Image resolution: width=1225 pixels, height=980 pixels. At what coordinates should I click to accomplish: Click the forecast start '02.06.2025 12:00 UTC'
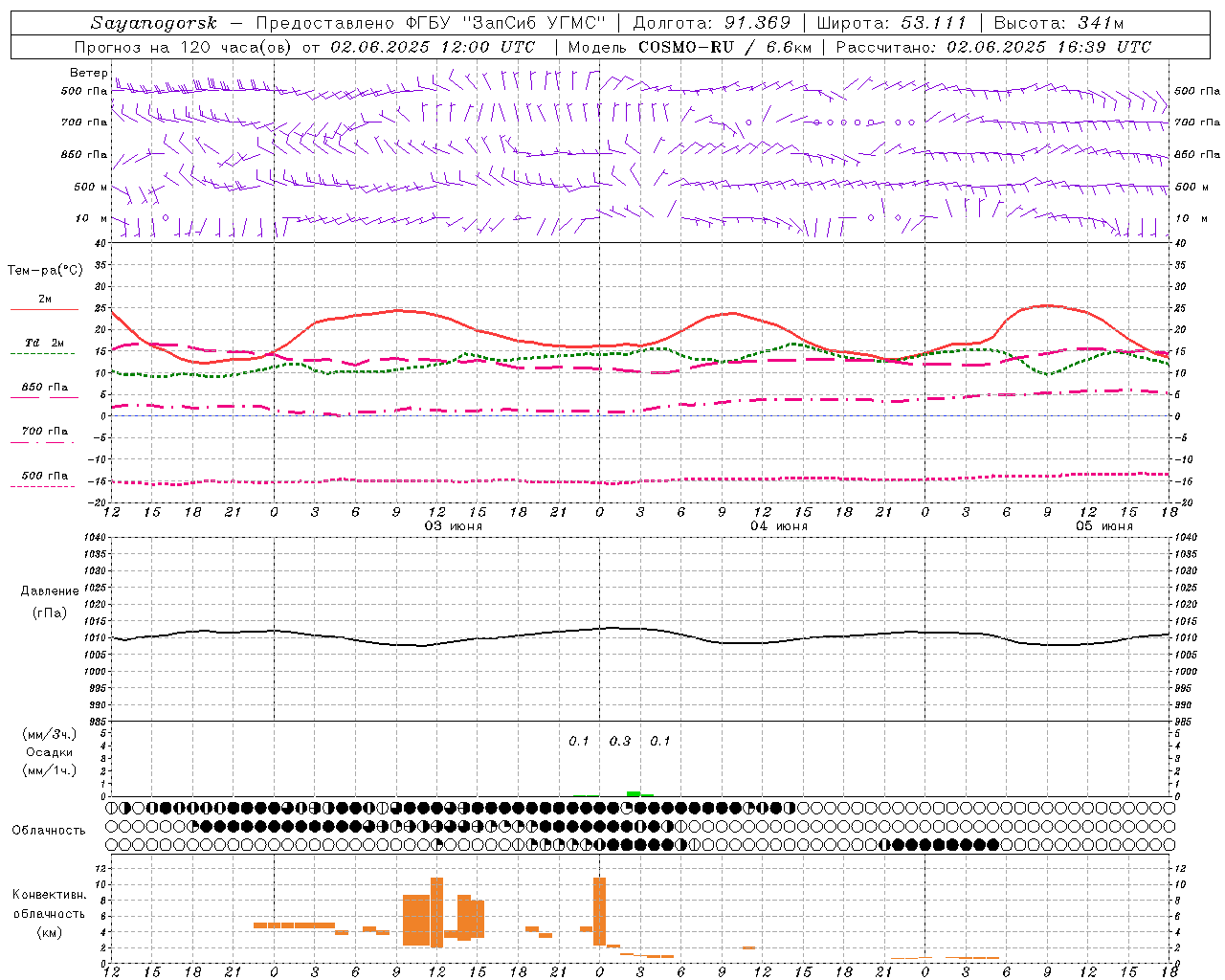433,47
